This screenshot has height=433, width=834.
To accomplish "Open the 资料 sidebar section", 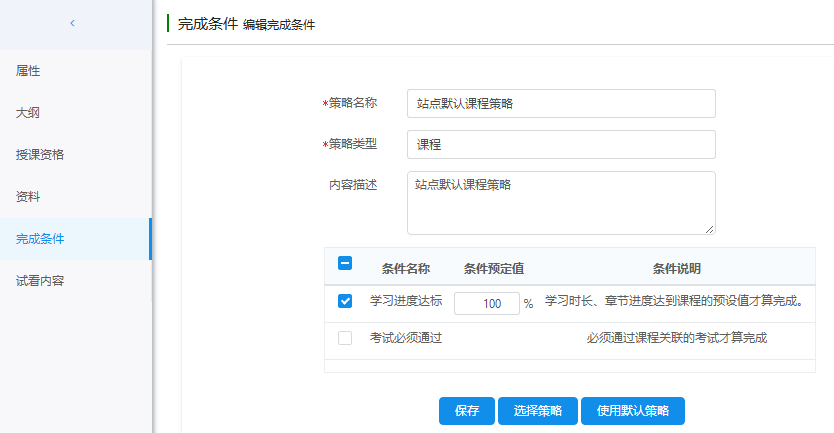I will (x=29, y=197).
